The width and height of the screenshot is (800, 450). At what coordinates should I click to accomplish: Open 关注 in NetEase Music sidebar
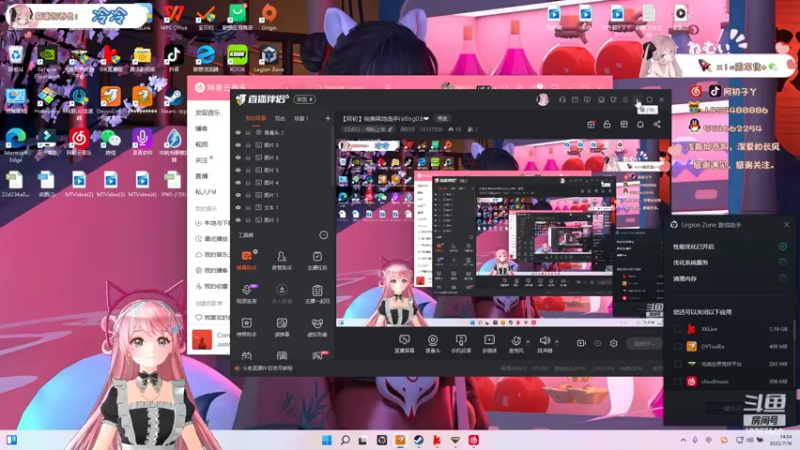pos(202,160)
